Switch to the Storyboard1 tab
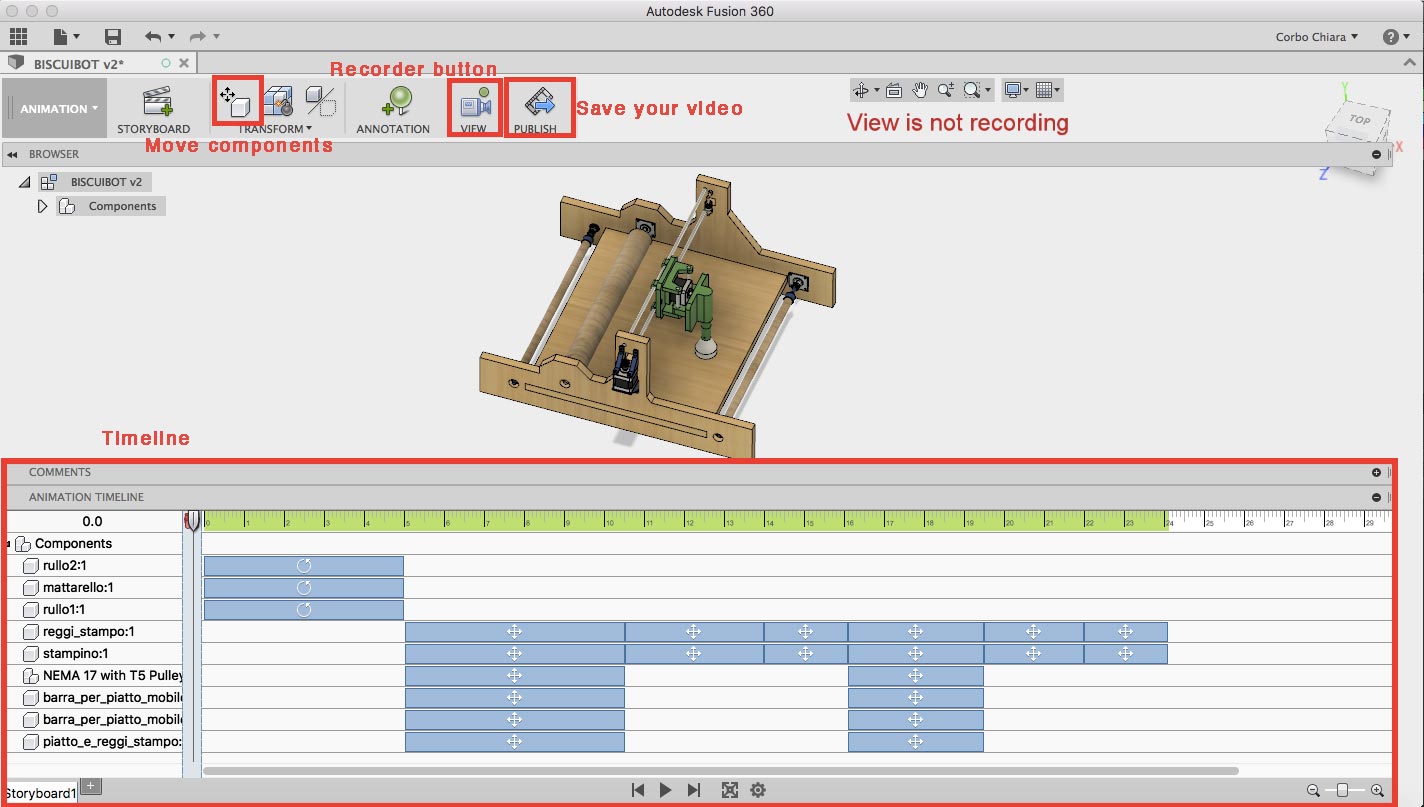Image resolution: width=1424 pixels, height=807 pixels. pos(39,793)
